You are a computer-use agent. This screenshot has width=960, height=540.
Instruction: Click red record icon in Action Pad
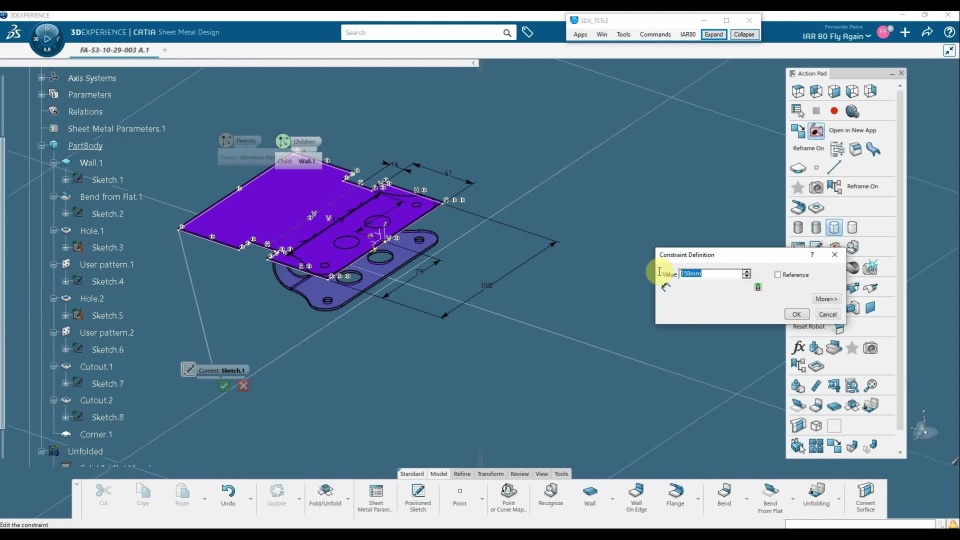[834, 111]
